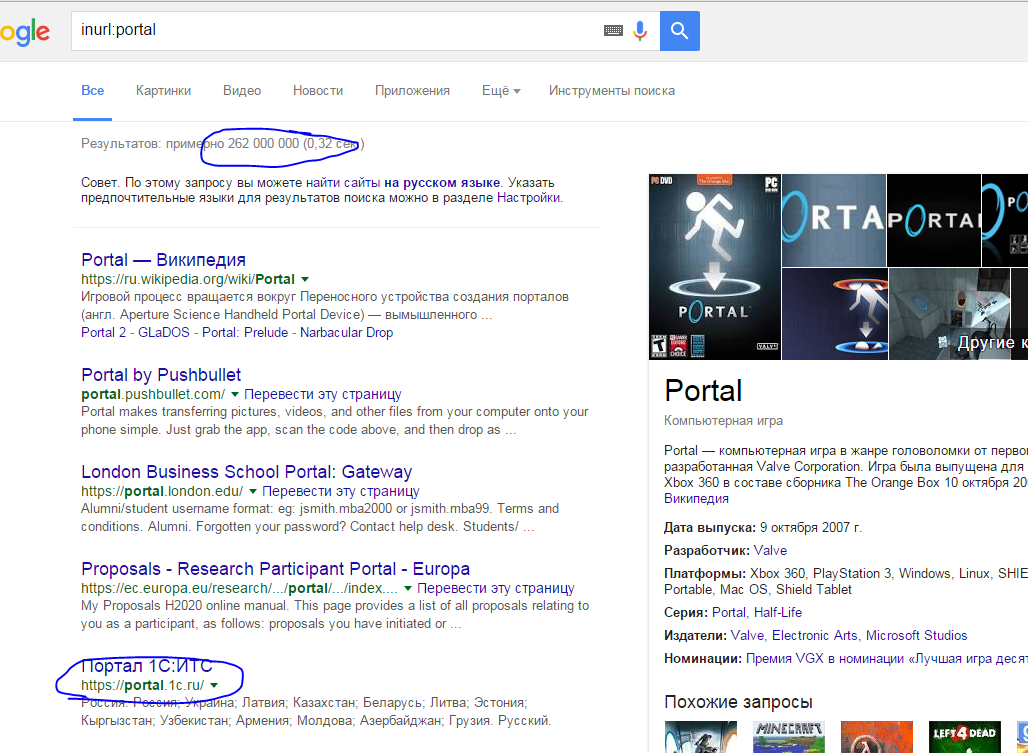Screen dimensions: 1028x753
Task: Expand the arrow beside portal.london.edu
Action: (252, 492)
